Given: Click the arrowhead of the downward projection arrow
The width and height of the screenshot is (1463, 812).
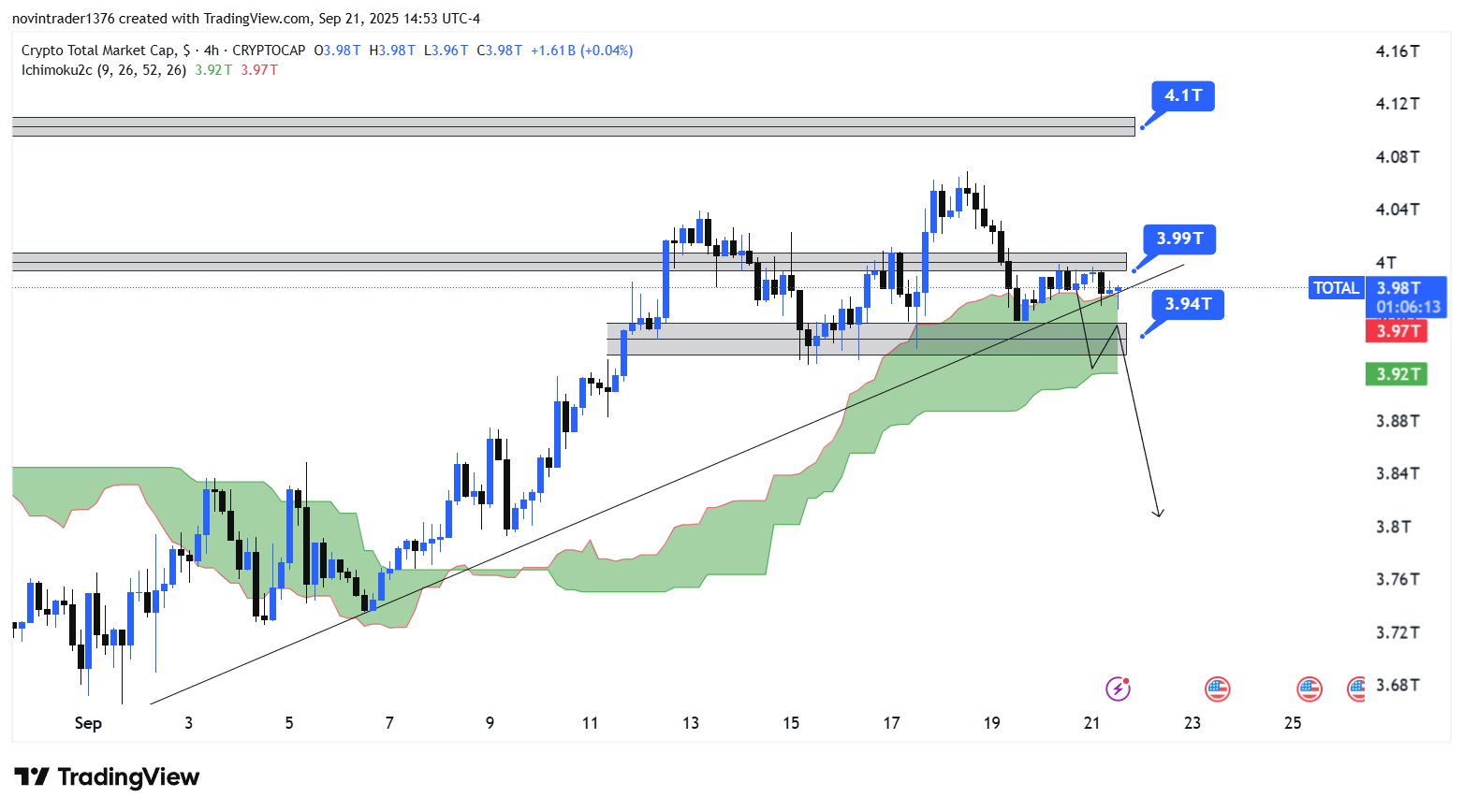Looking at the screenshot, I should (x=1159, y=513).
